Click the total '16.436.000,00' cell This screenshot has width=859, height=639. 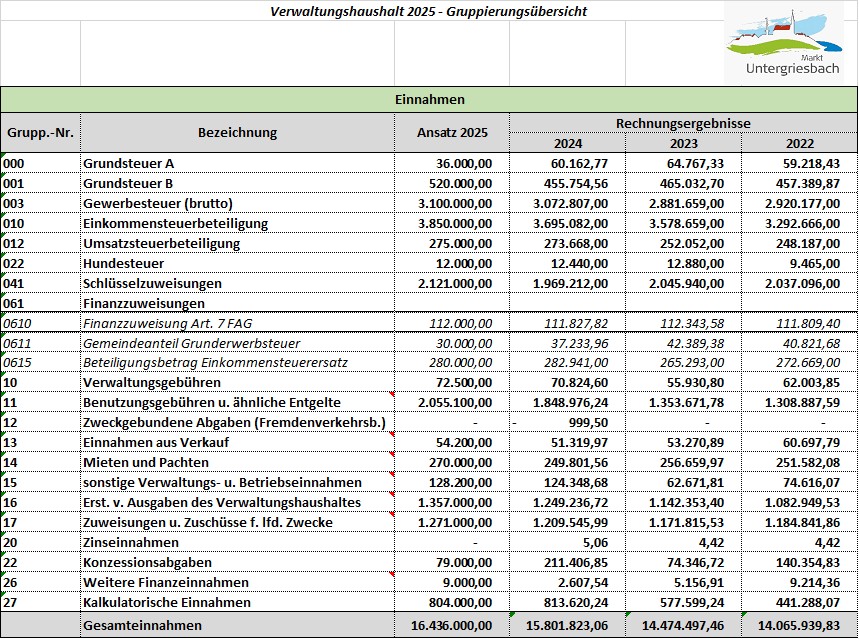[x=452, y=625]
